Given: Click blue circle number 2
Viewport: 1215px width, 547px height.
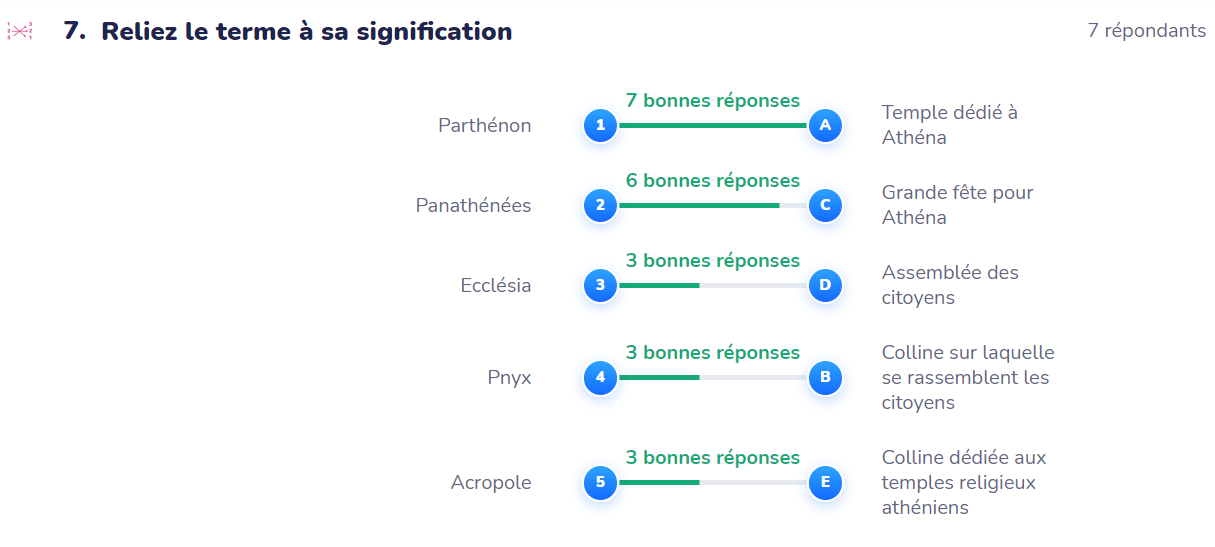Looking at the screenshot, I should click(600, 206).
